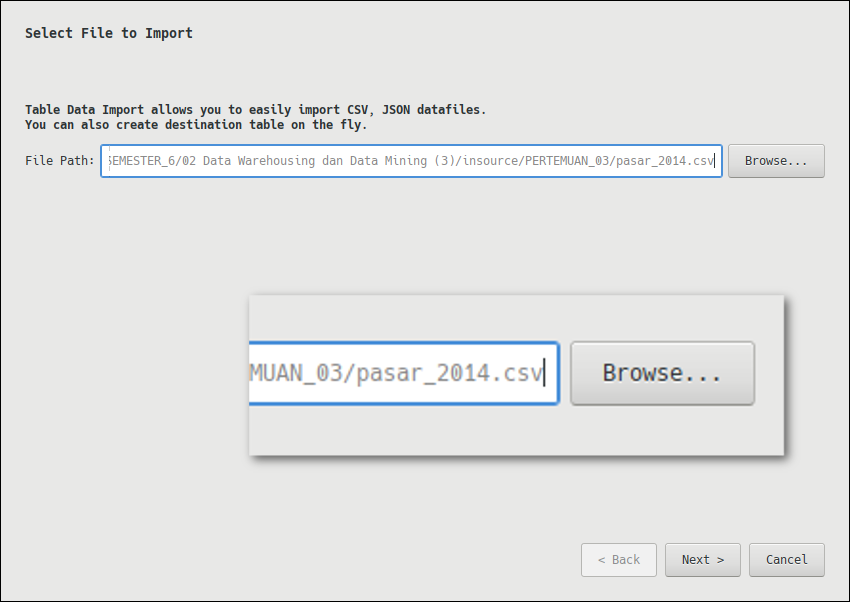The image size is (850, 602).
Task: Click the enlarged Browse... button in the magnified inset
Action: click(661, 373)
